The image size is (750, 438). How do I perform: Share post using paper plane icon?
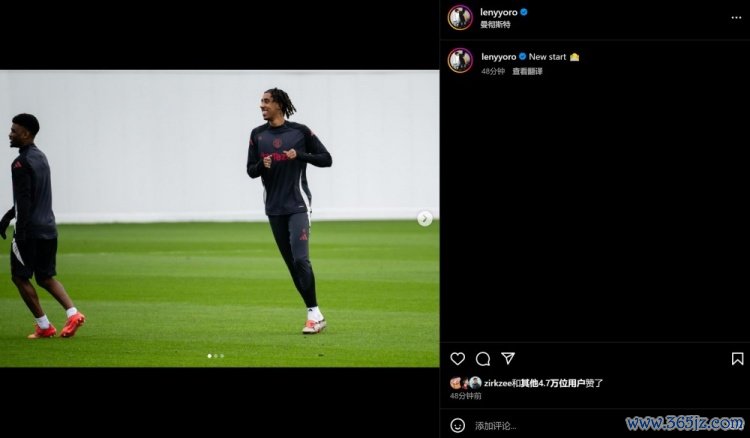pos(507,358)
